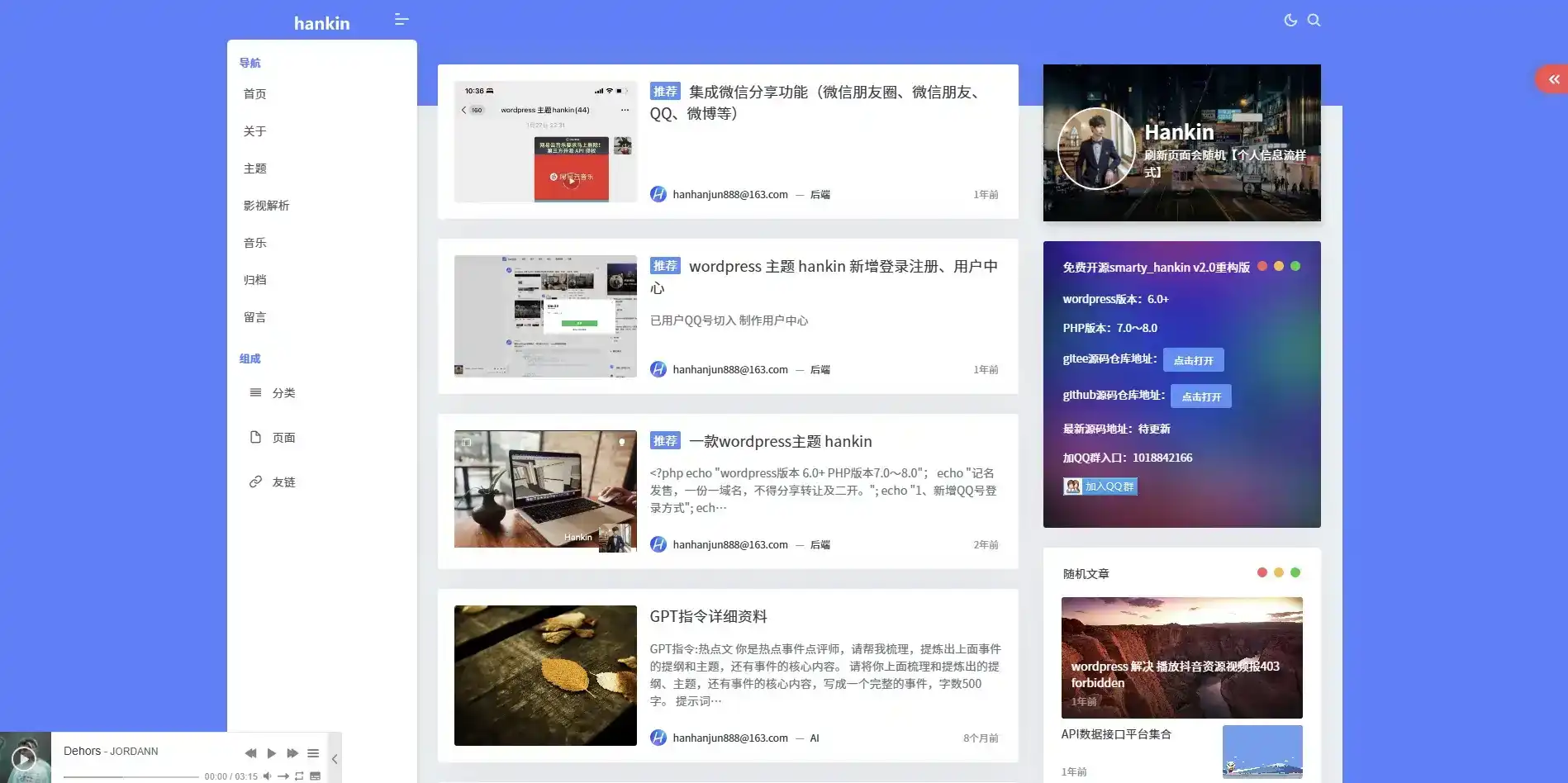The height and width of the screenshot is (783, 1568).
Task: Play the song using the album cover button
Action: [24, 758]
